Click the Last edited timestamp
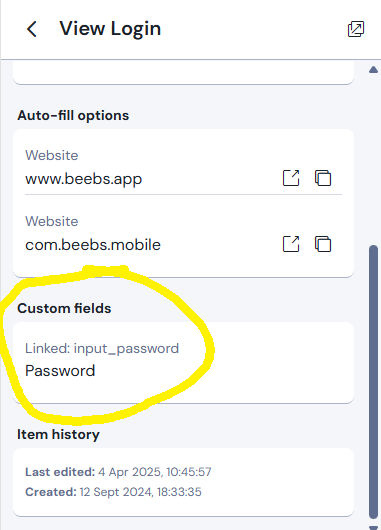Screen dimensions: 381x530 (x=118, y=472)
